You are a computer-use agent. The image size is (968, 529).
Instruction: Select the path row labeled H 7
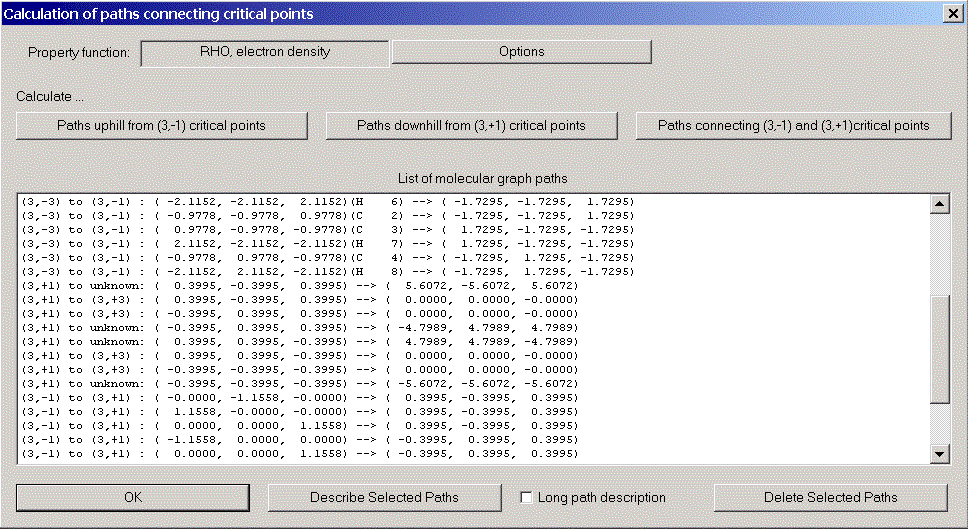pos(326,244)
